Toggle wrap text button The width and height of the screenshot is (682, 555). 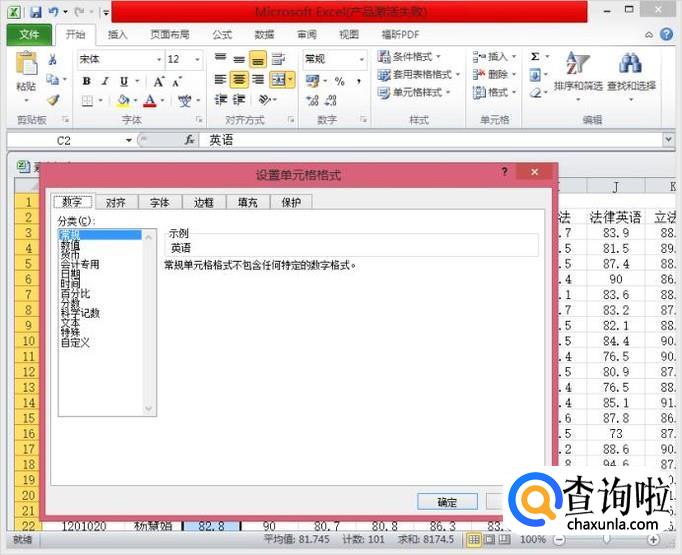pos(278,59)
